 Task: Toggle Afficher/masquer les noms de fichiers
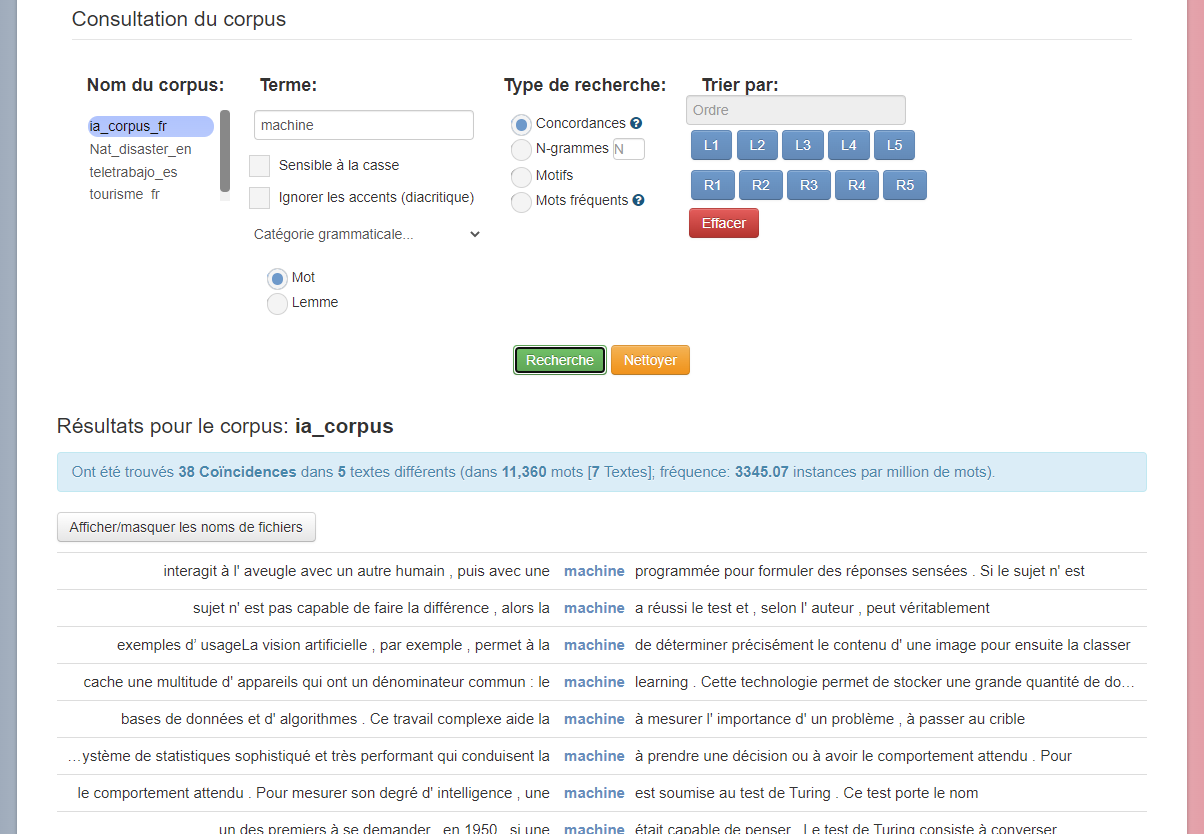(186, 527)
